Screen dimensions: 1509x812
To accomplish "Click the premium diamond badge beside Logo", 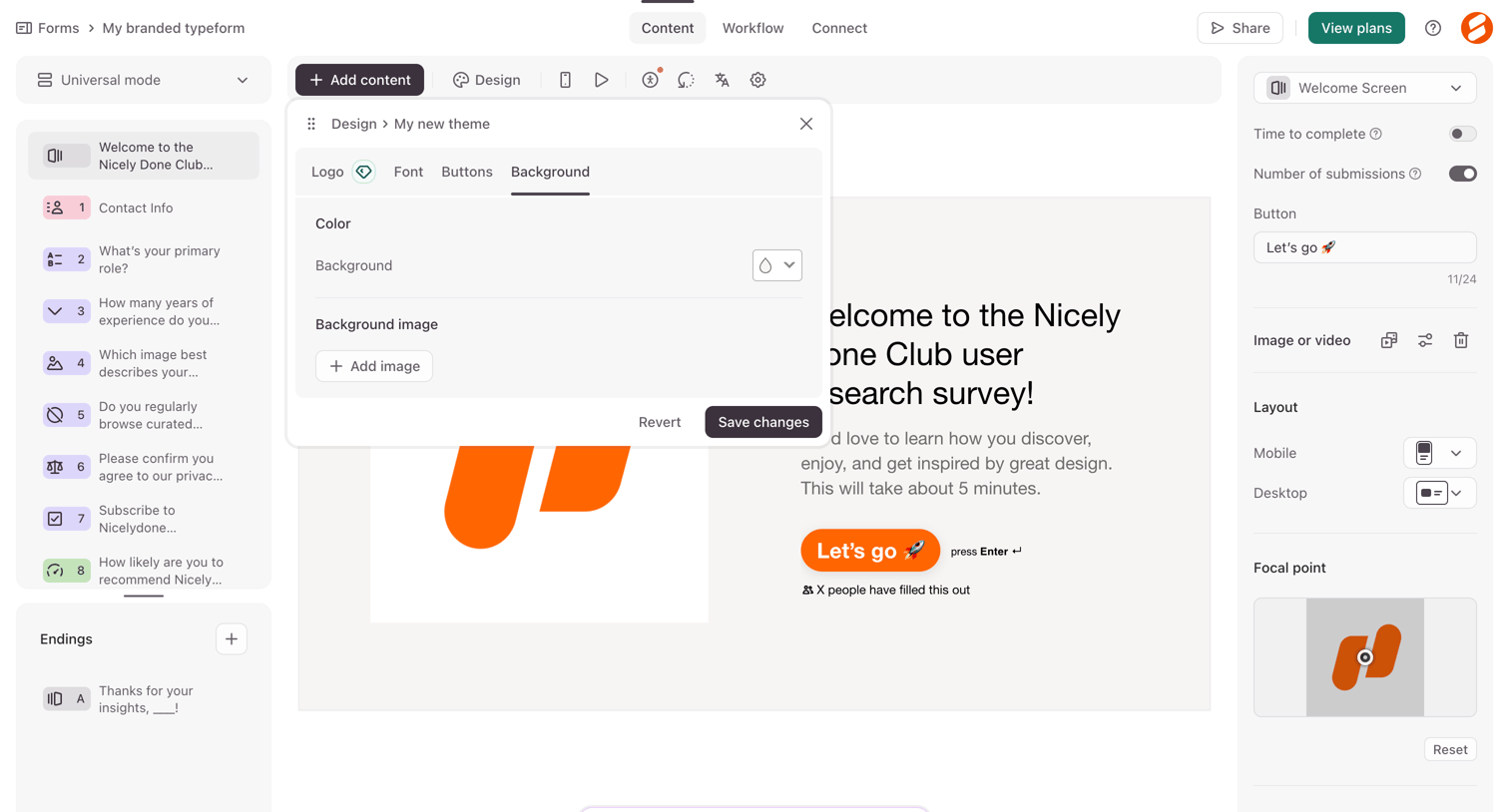I will pyautogui.click(x=363, y=172).
